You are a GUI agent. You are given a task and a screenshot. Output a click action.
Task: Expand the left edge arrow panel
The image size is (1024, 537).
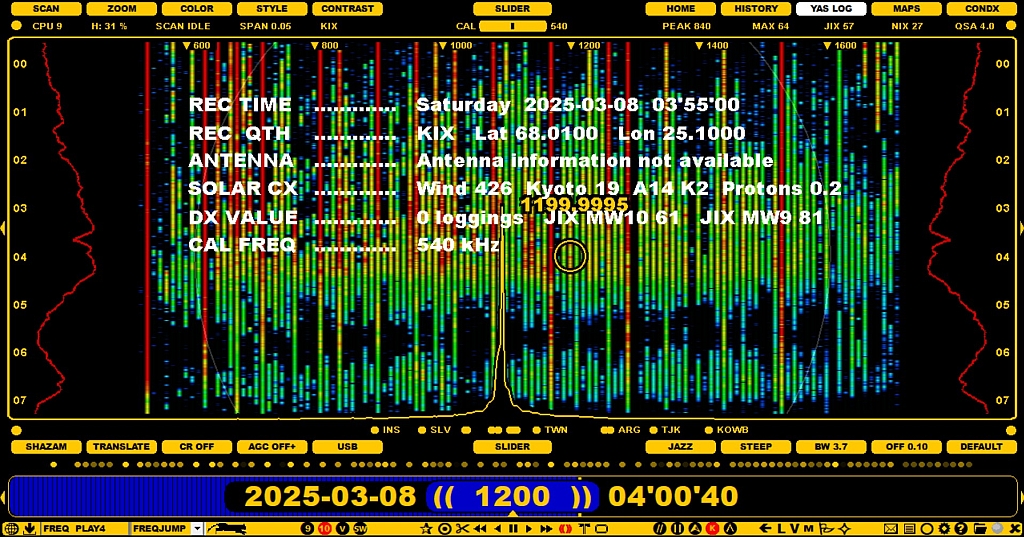(4, 229)
